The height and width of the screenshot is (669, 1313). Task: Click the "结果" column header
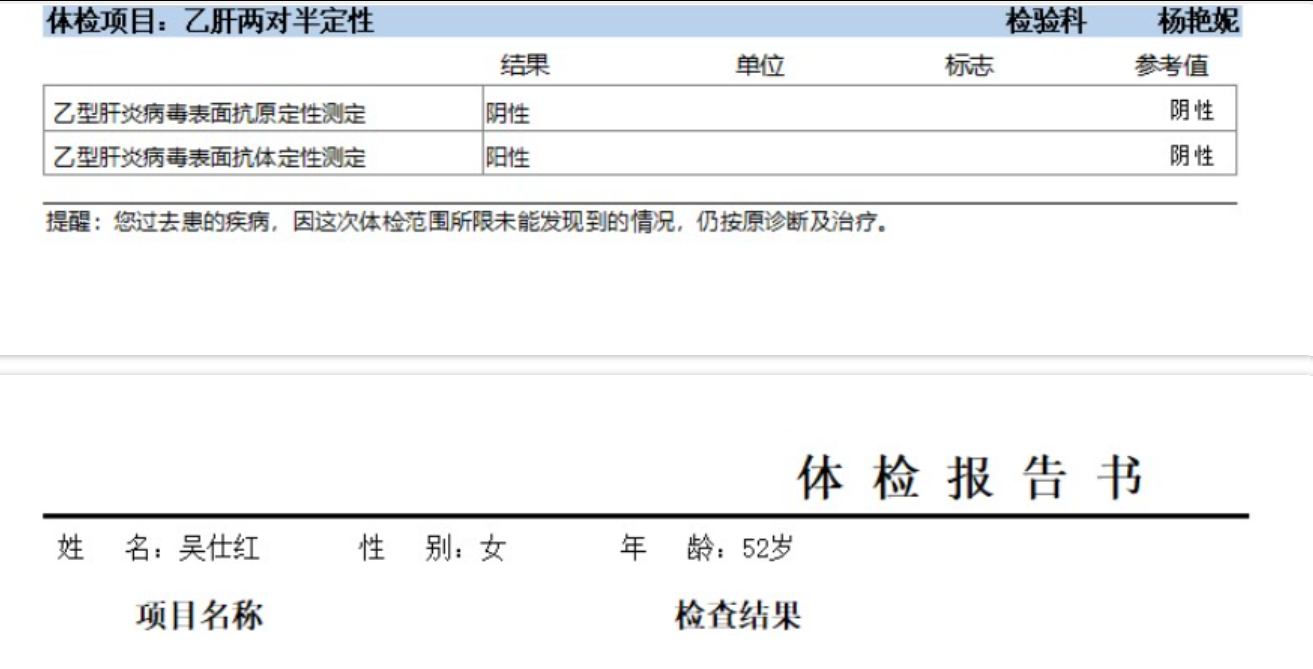[525, 66]
